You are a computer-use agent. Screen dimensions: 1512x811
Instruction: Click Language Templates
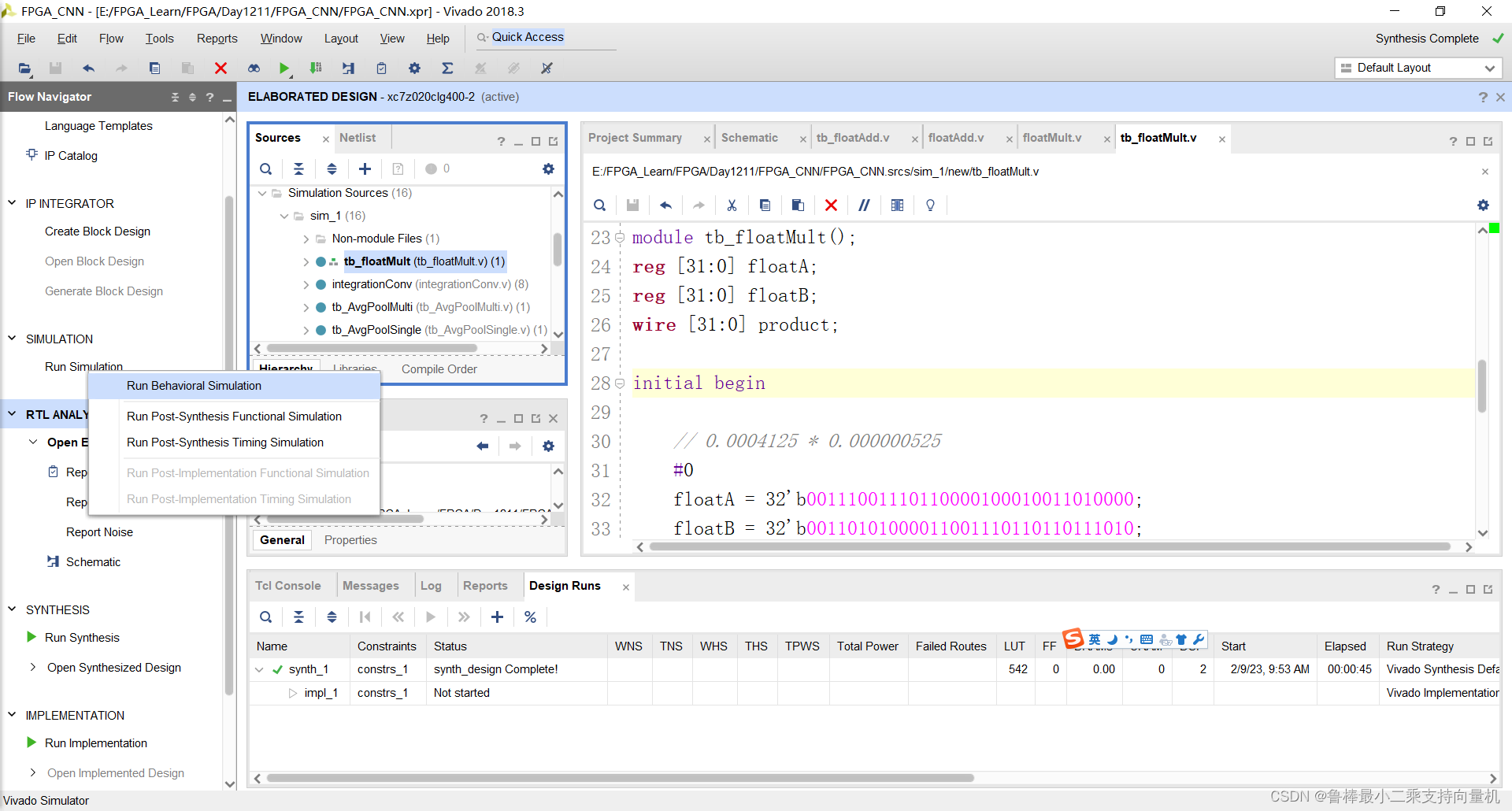coord(98,126)
